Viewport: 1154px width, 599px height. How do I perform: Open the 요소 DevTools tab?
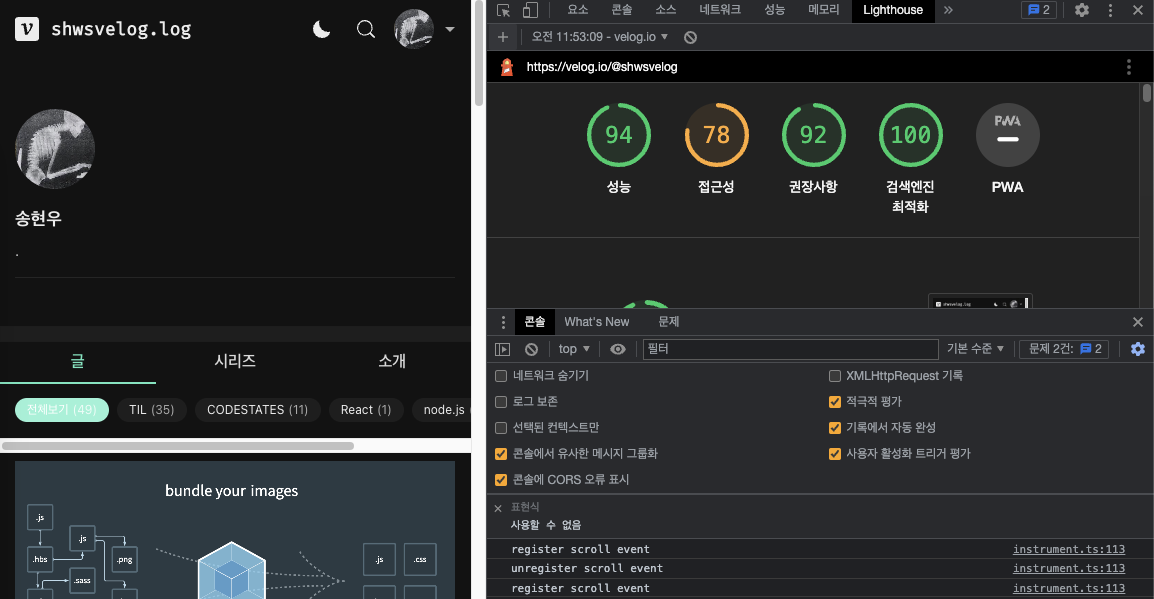click(578, 10)
